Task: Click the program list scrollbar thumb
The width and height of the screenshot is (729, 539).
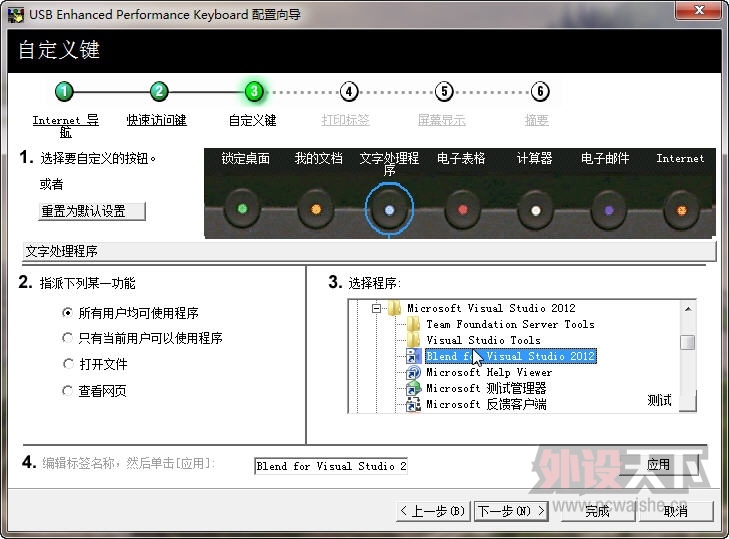Action: coord(688,342)
